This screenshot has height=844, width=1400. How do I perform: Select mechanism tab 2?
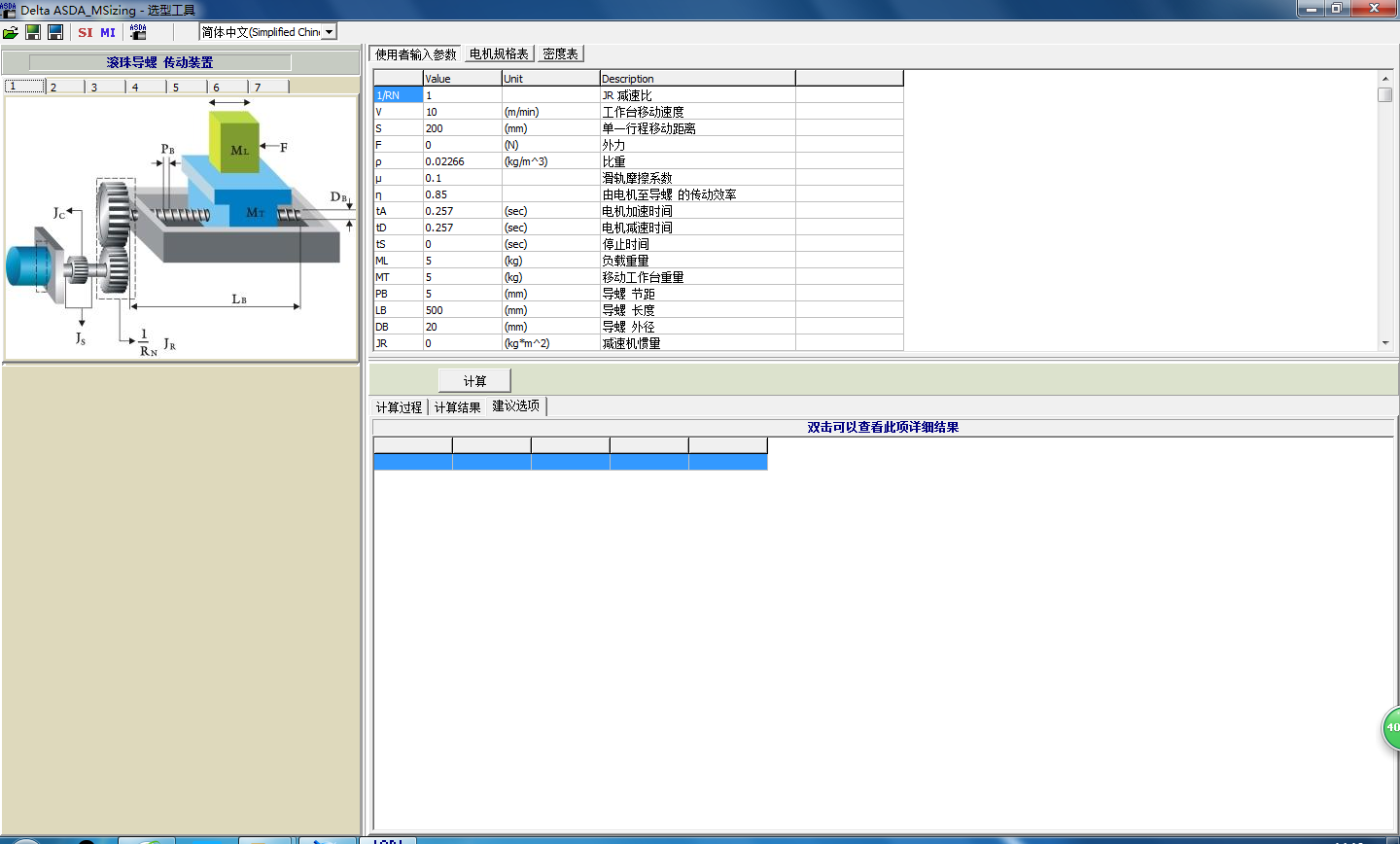tap(66, 87)
